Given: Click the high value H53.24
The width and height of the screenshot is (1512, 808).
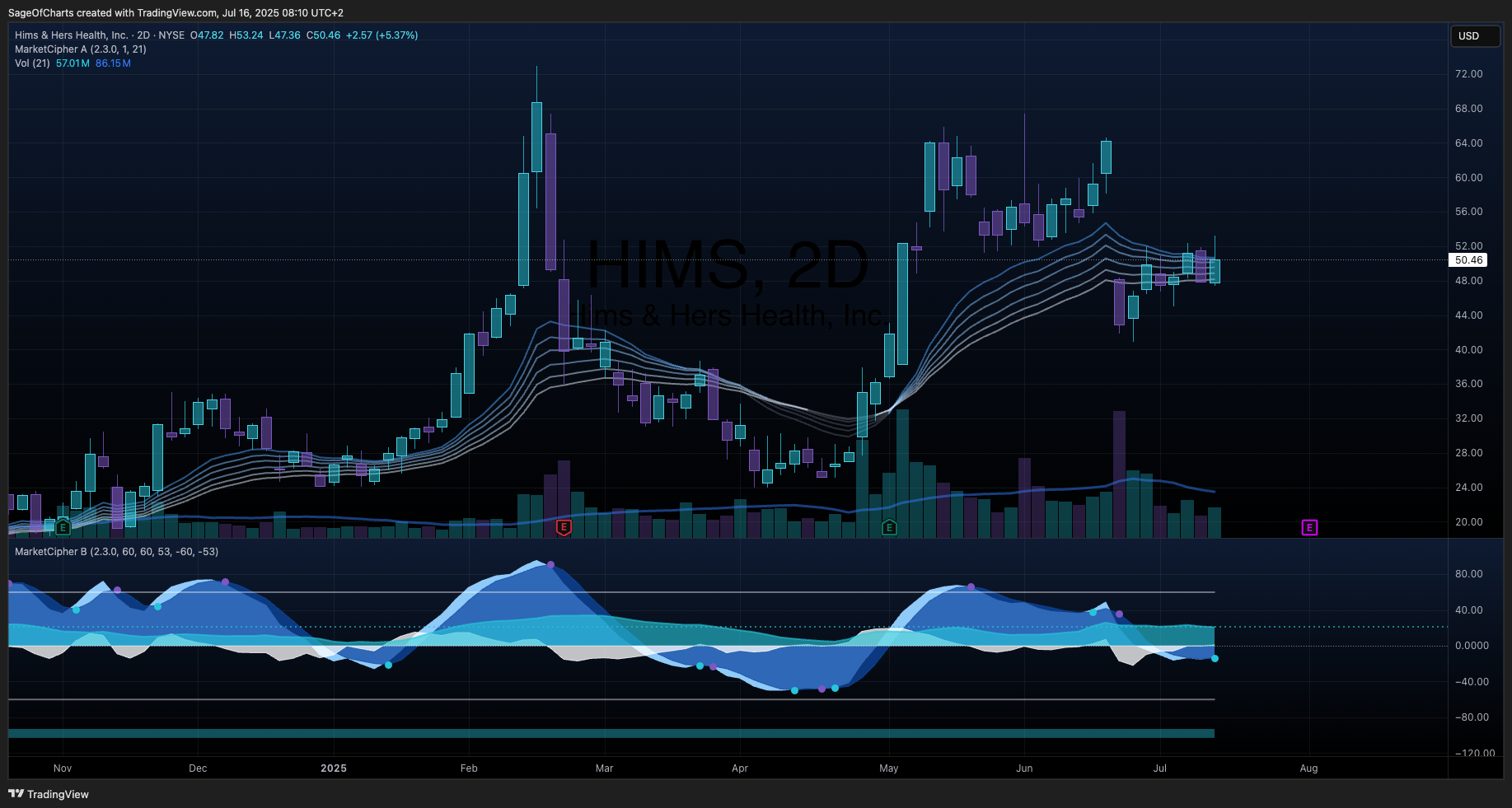Looking at the screenshot, I should 246,35.
